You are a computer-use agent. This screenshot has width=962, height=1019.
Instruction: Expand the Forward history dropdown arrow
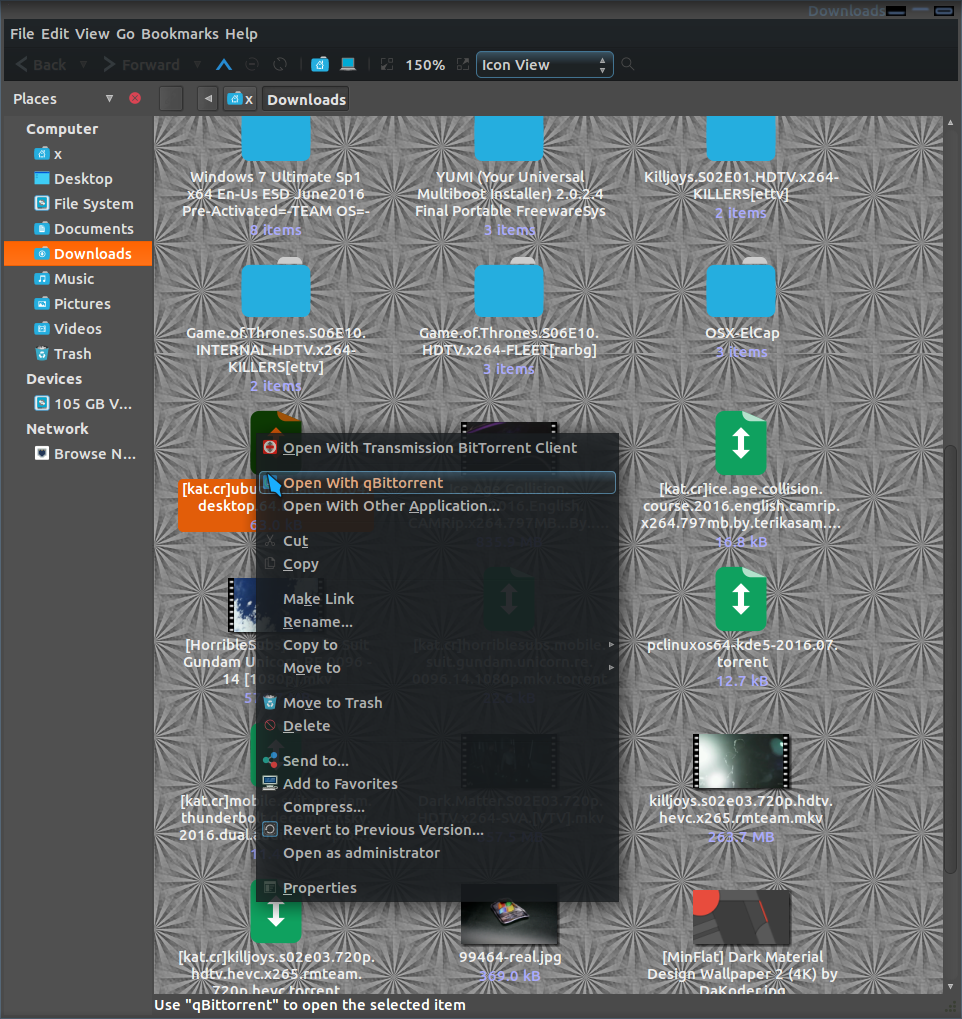197,64
